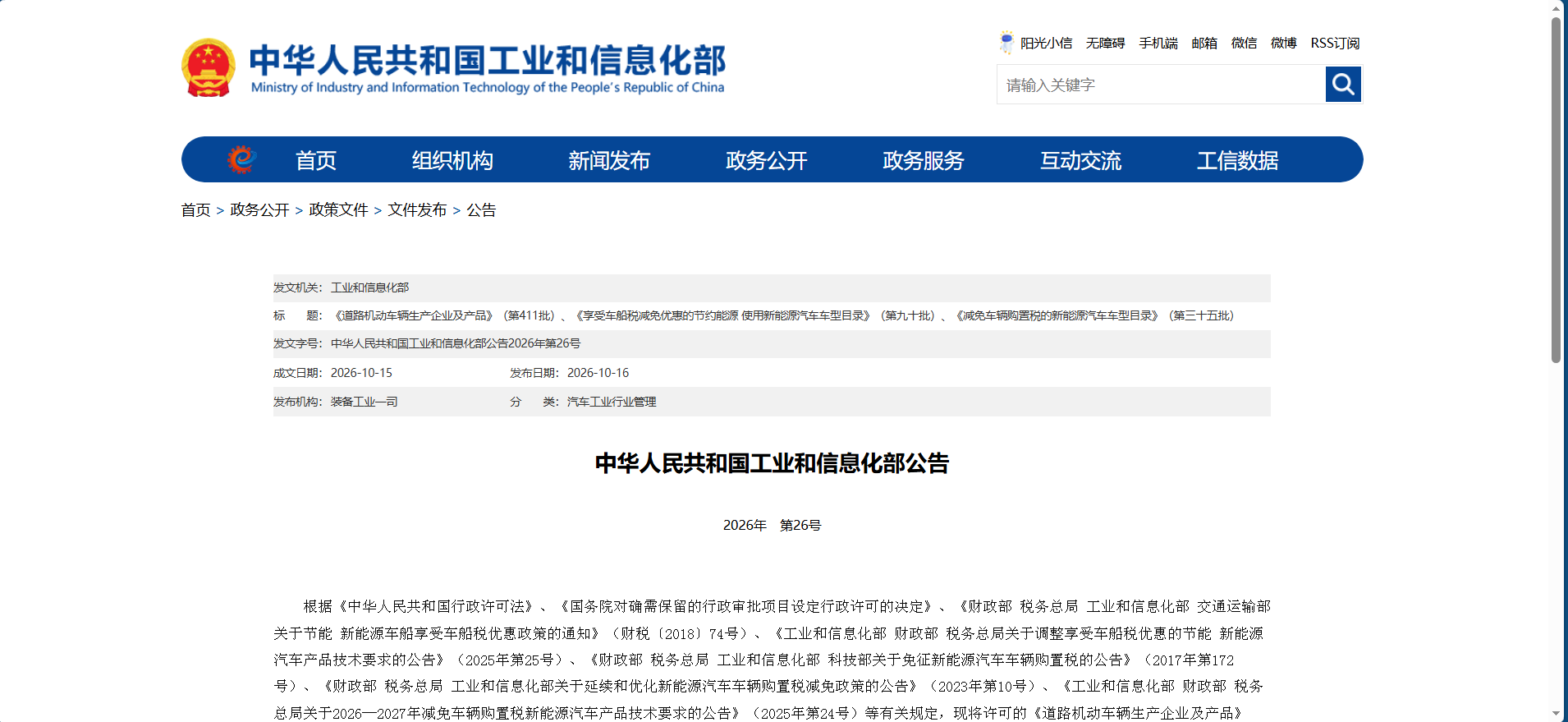Click the scrollbar up arrow
This screenshot has width=1568, height=722.
click(1556, 8)
